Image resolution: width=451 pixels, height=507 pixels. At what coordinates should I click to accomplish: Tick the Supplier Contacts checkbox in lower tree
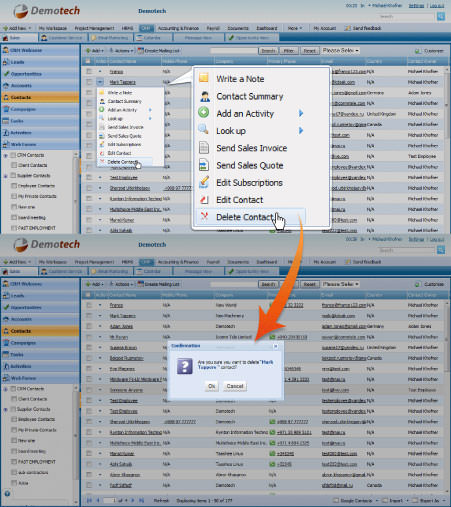tap(13, 409)
